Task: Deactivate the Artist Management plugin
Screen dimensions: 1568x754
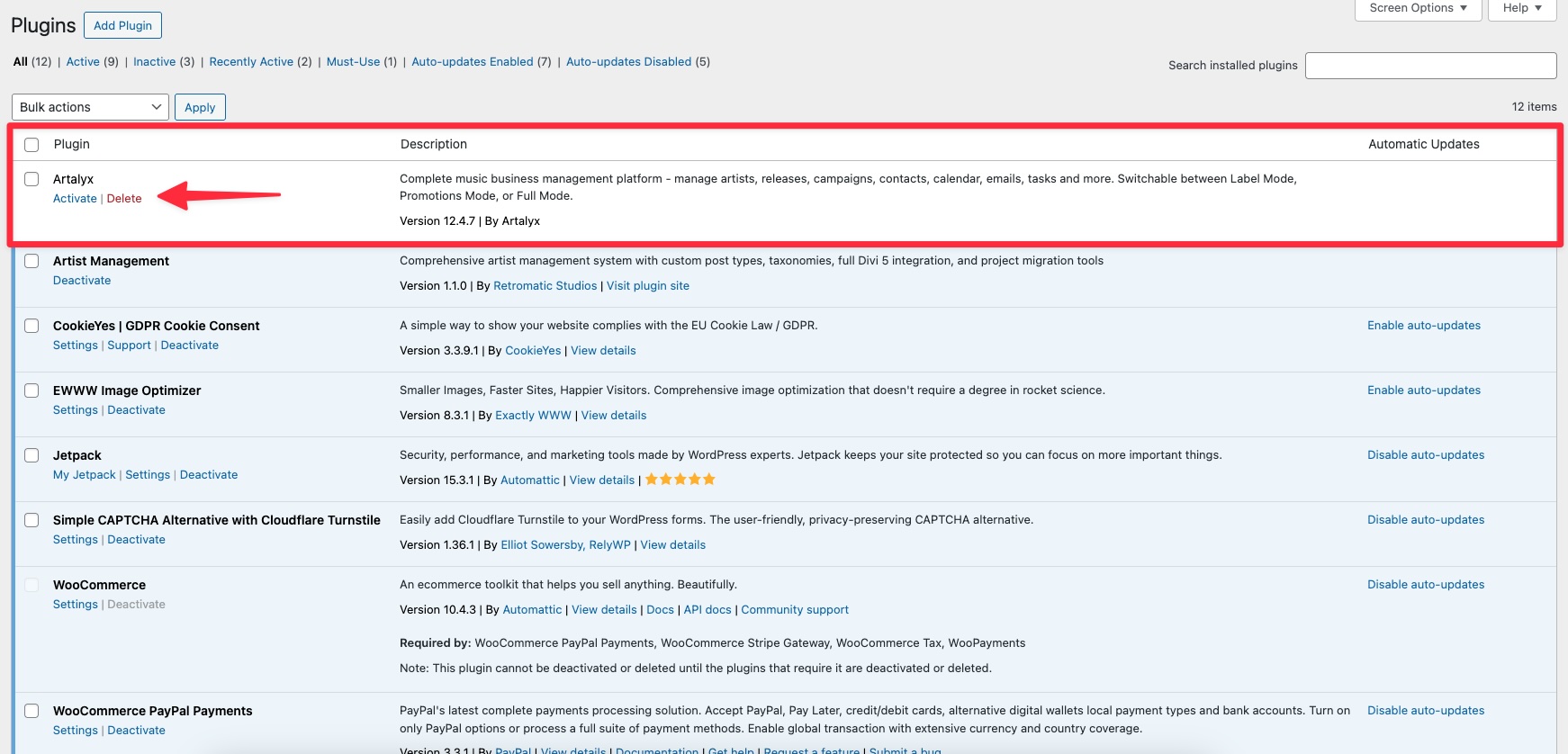Action: click(x=82, y=281)
